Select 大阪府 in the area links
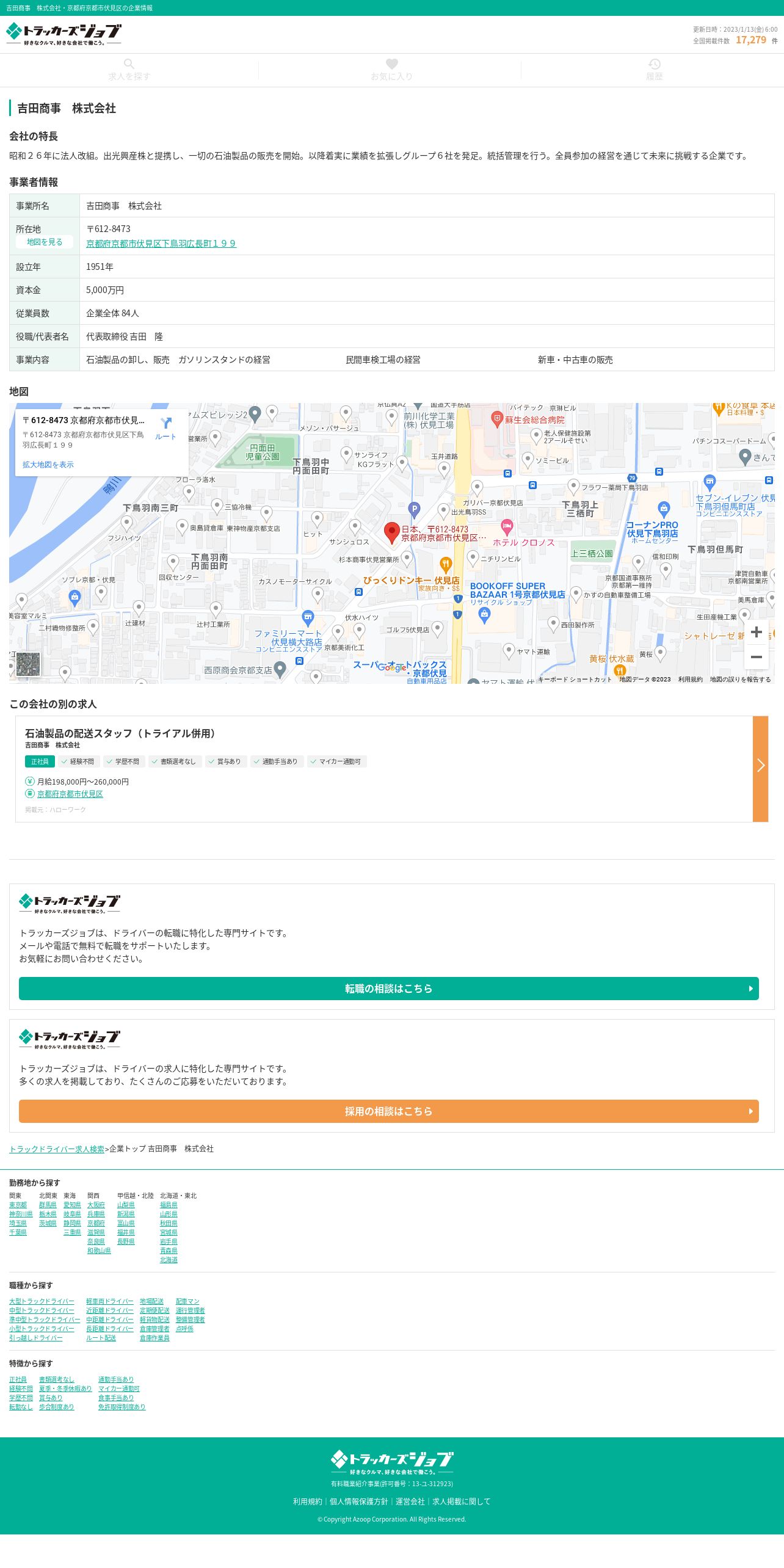The image size is (784, 1568). 96,1205
